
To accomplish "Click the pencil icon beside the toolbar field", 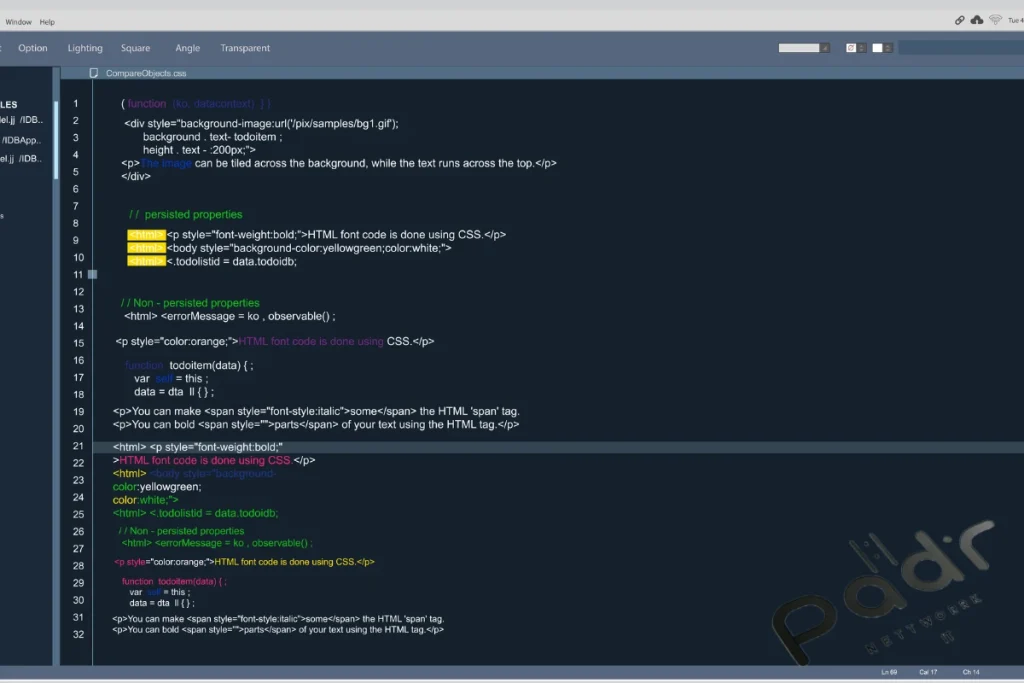I will (825, 48).
